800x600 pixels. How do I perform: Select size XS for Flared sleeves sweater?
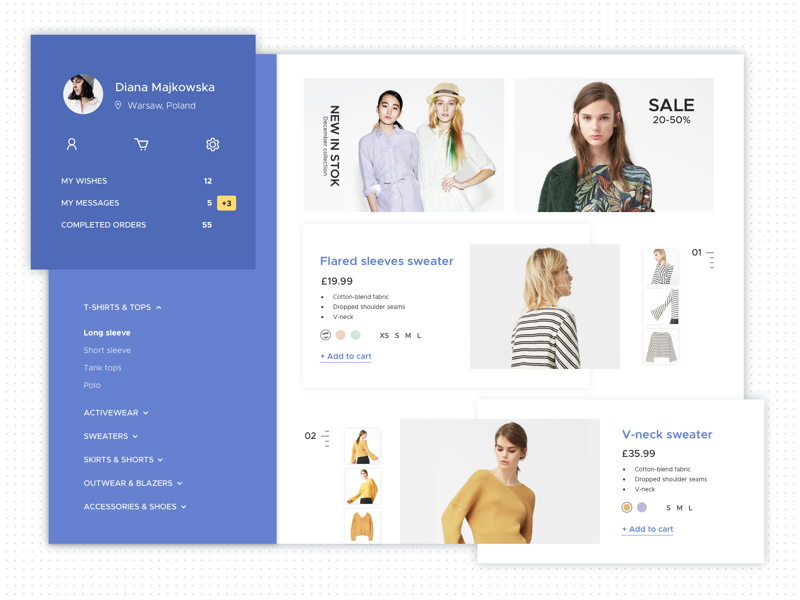384,336
